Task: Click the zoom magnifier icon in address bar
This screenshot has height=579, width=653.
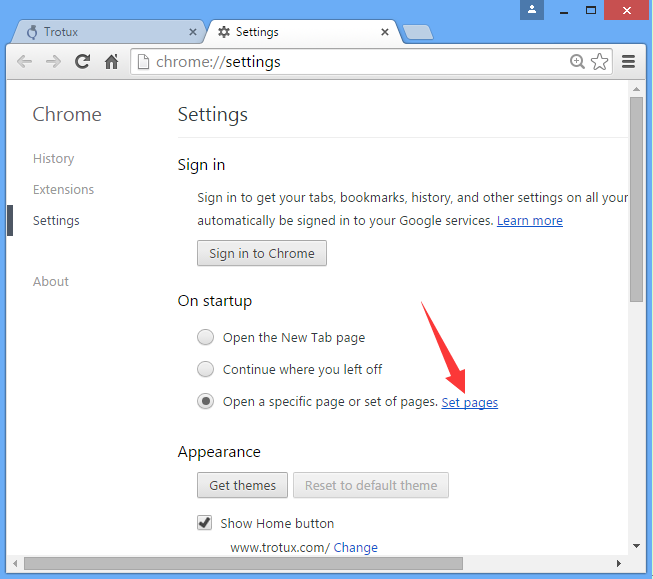Action: click(577, 62)
